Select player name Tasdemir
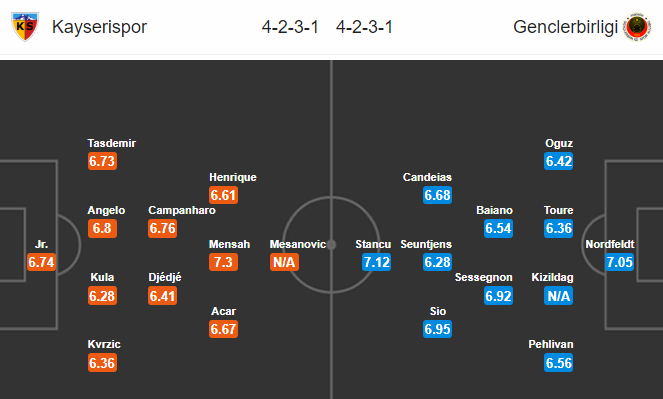The height and width of the screenshot is (399, 663). pyautogui.click(x=112, y=143)
